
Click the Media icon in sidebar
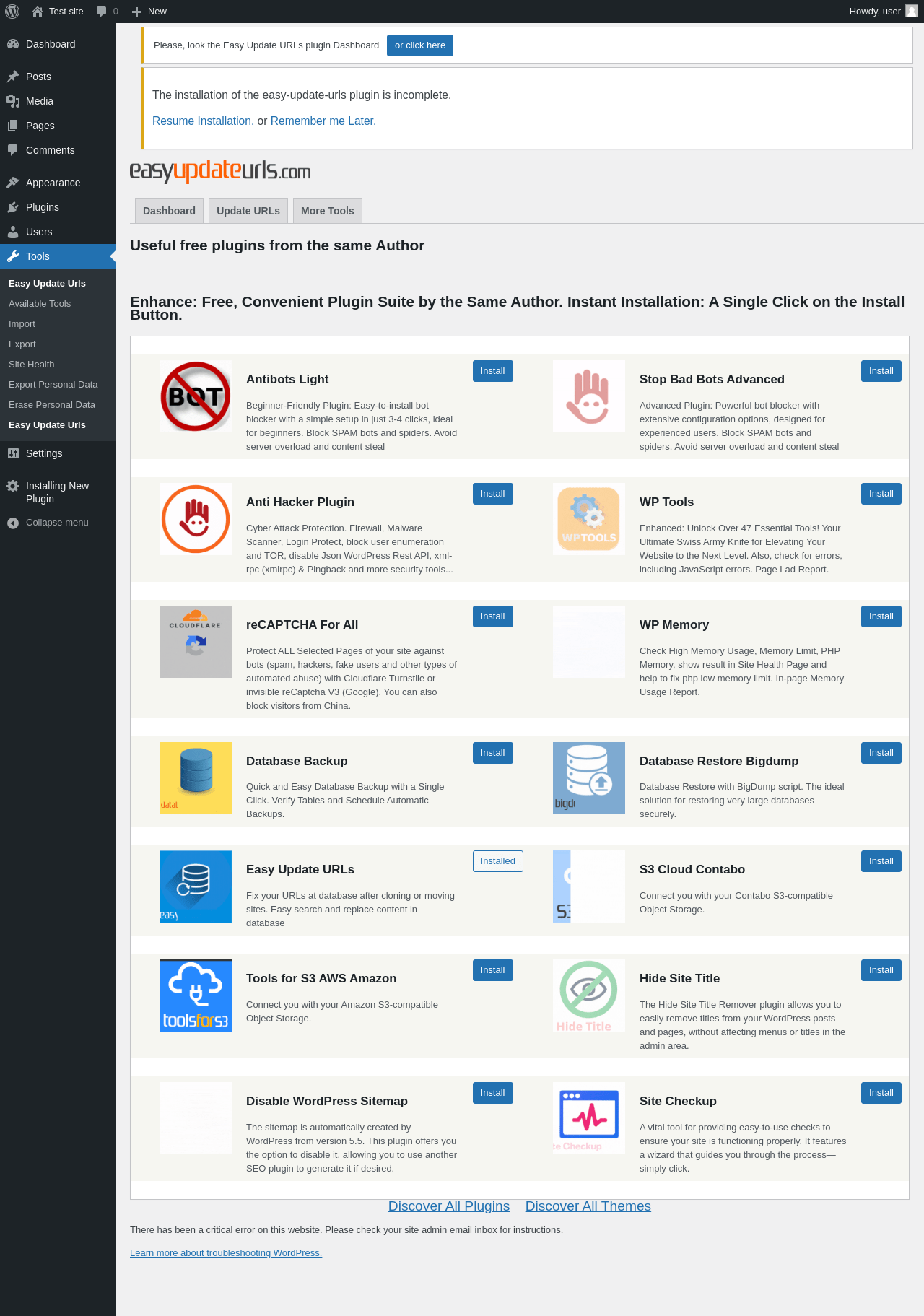pyautogui.click(x=13, y=101)
